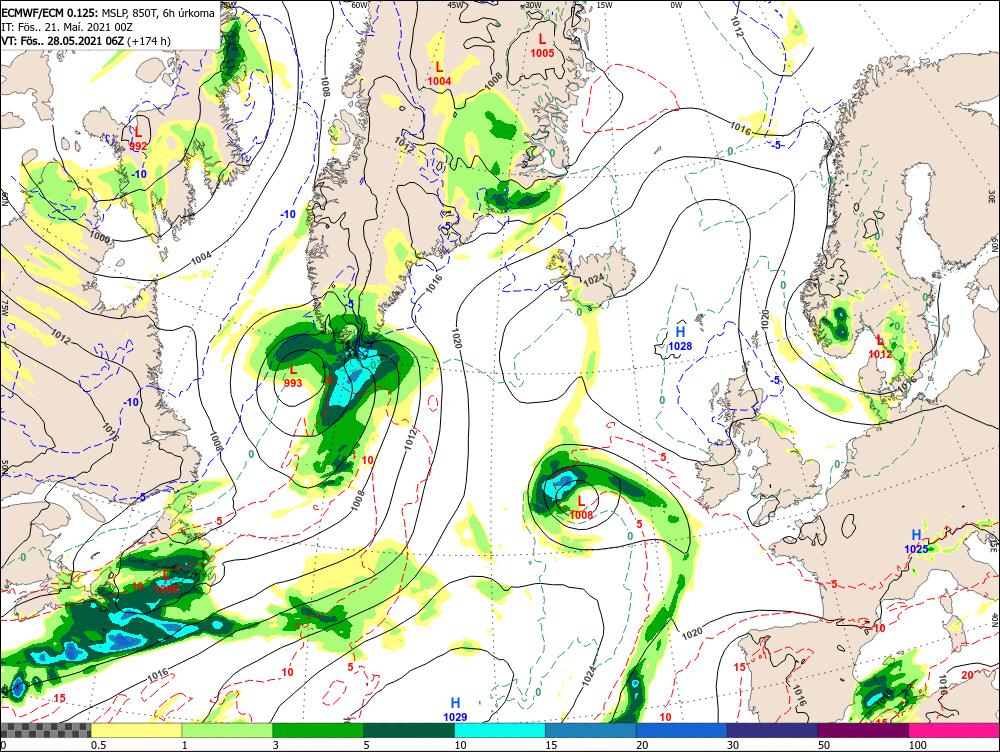Pick the dark indigo 30–50 legend segment
Screen dimensions: 1000x752
click(x=772, y=730)
